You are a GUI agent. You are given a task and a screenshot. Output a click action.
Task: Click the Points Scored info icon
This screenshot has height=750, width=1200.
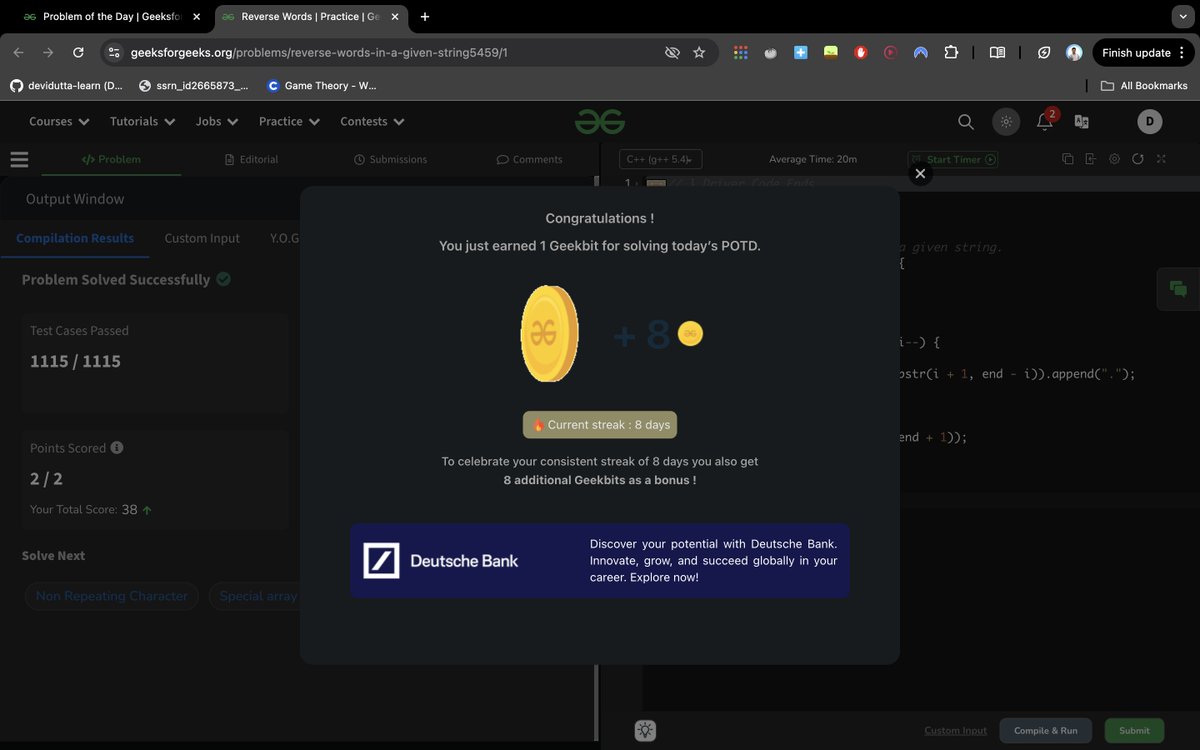[117, 448]
